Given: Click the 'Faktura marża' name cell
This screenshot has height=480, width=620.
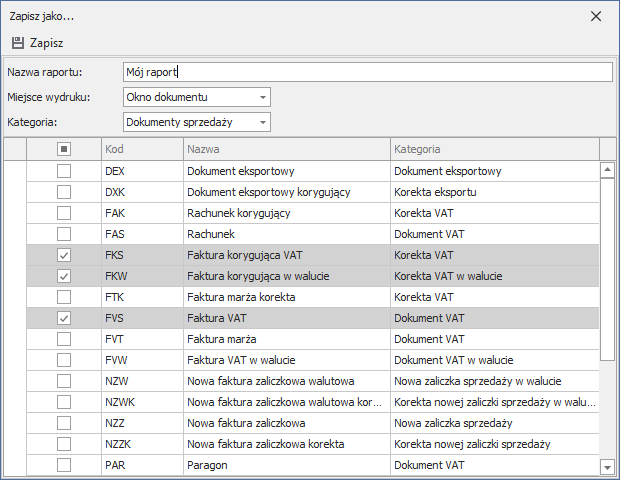Looking at the screenshot, I should [x=287, y=339].
